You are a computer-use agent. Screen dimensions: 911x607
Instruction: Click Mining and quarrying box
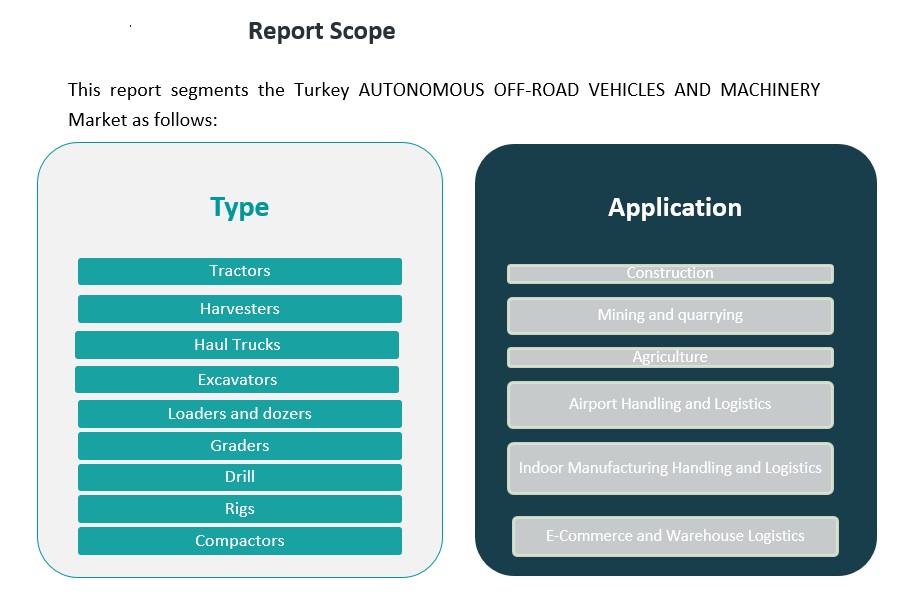pos(670,315)
